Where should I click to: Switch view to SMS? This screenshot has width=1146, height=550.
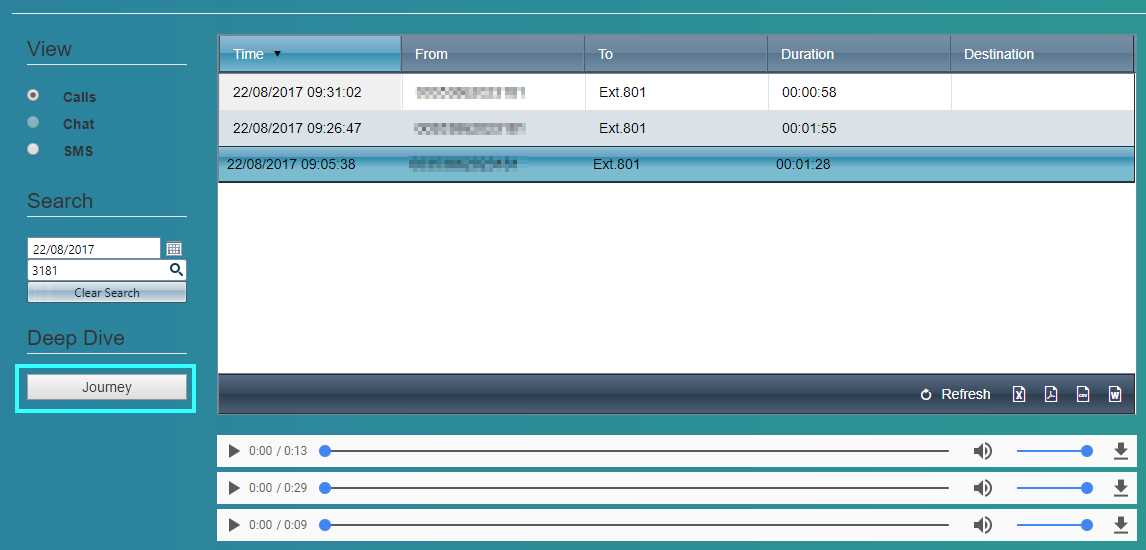pyautogui.click(x=34, y=150)
